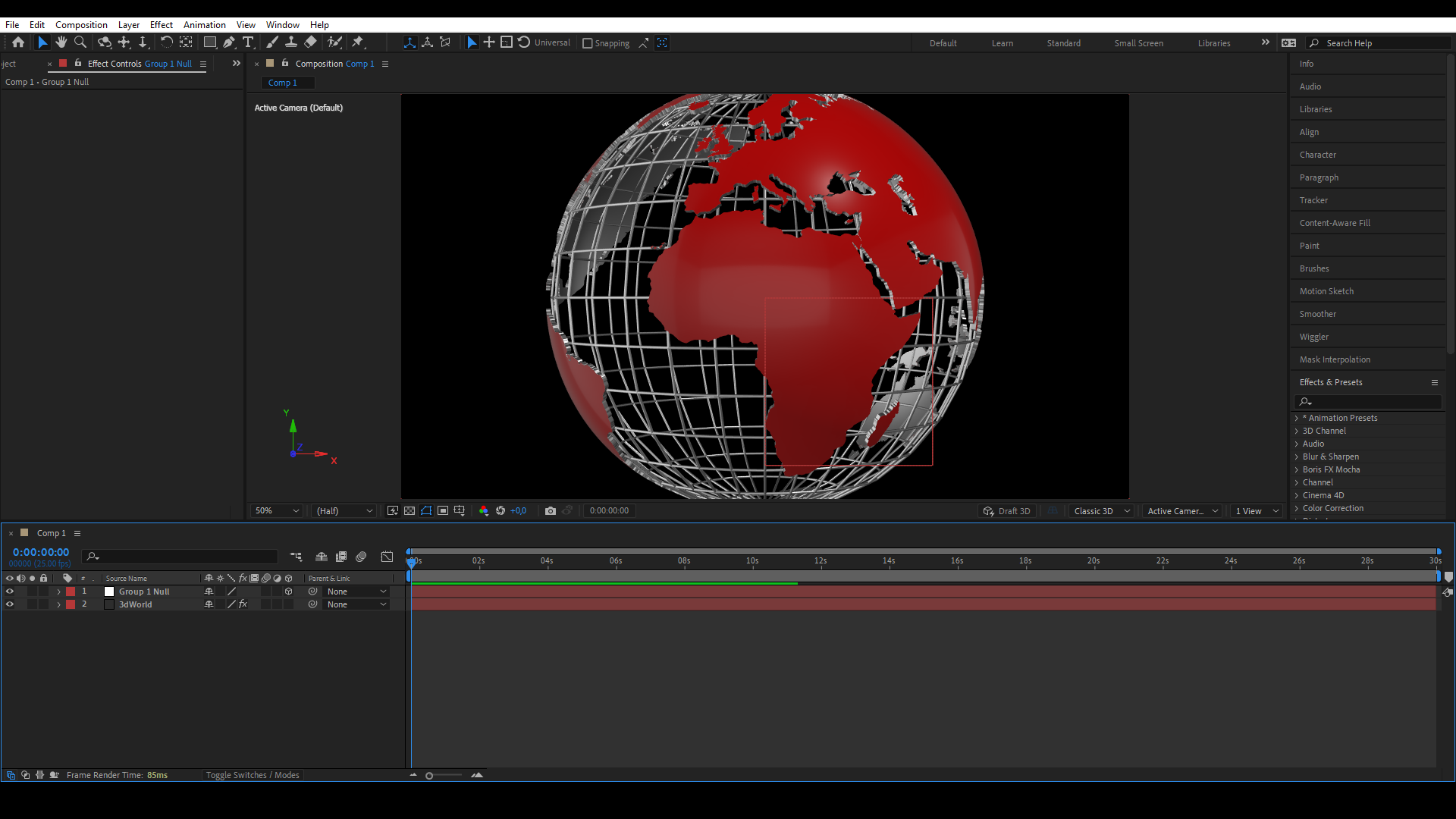Select the Rectangle shape tool
Screen dimensions: 1456x819
click(210, 42)
